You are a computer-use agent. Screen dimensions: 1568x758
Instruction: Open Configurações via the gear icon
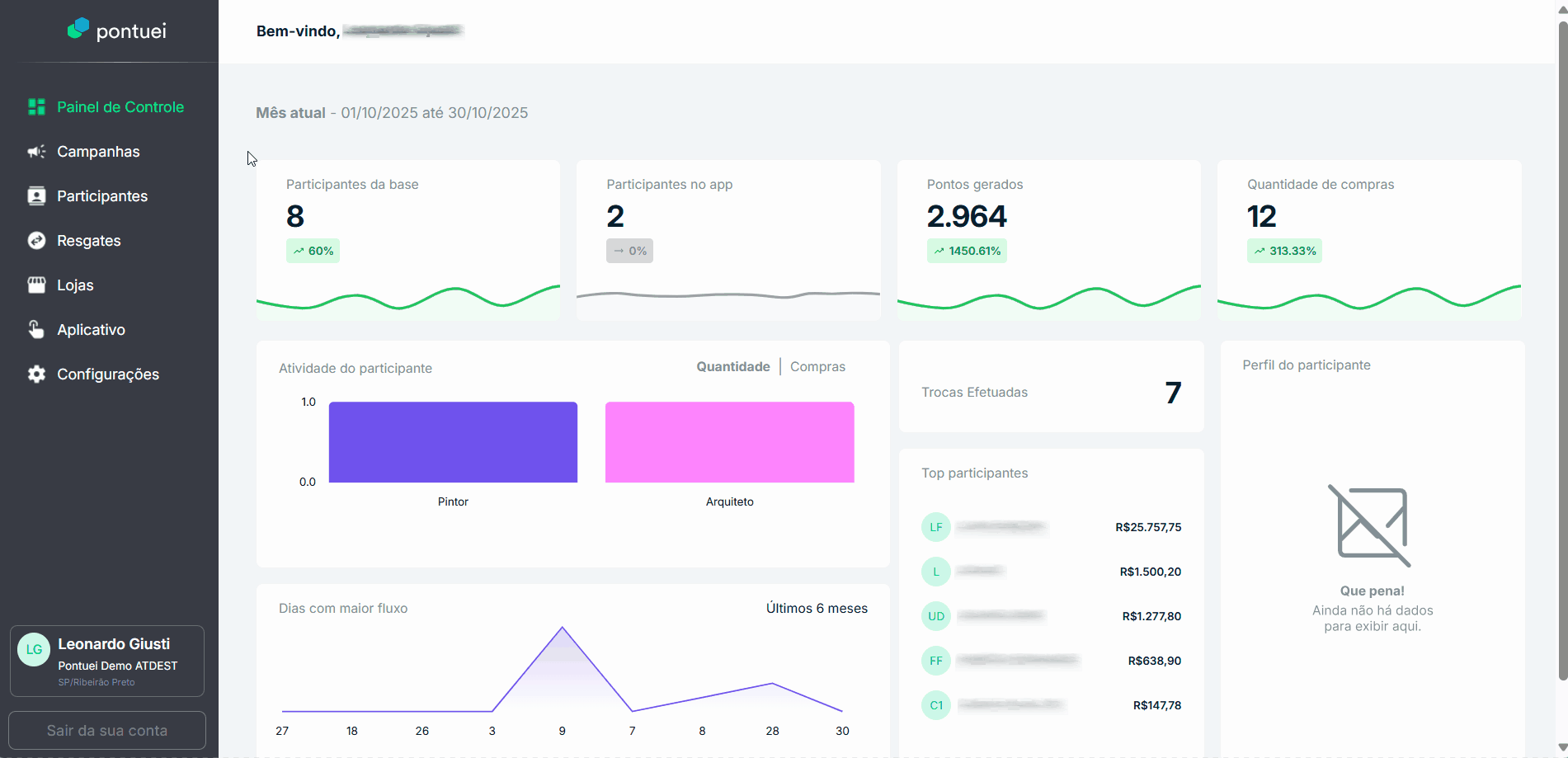pos(36,374)
